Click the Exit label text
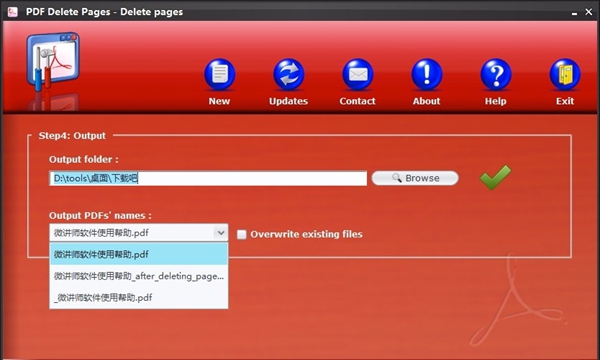This screenshot has width=600, height=360. click(565, 101)
